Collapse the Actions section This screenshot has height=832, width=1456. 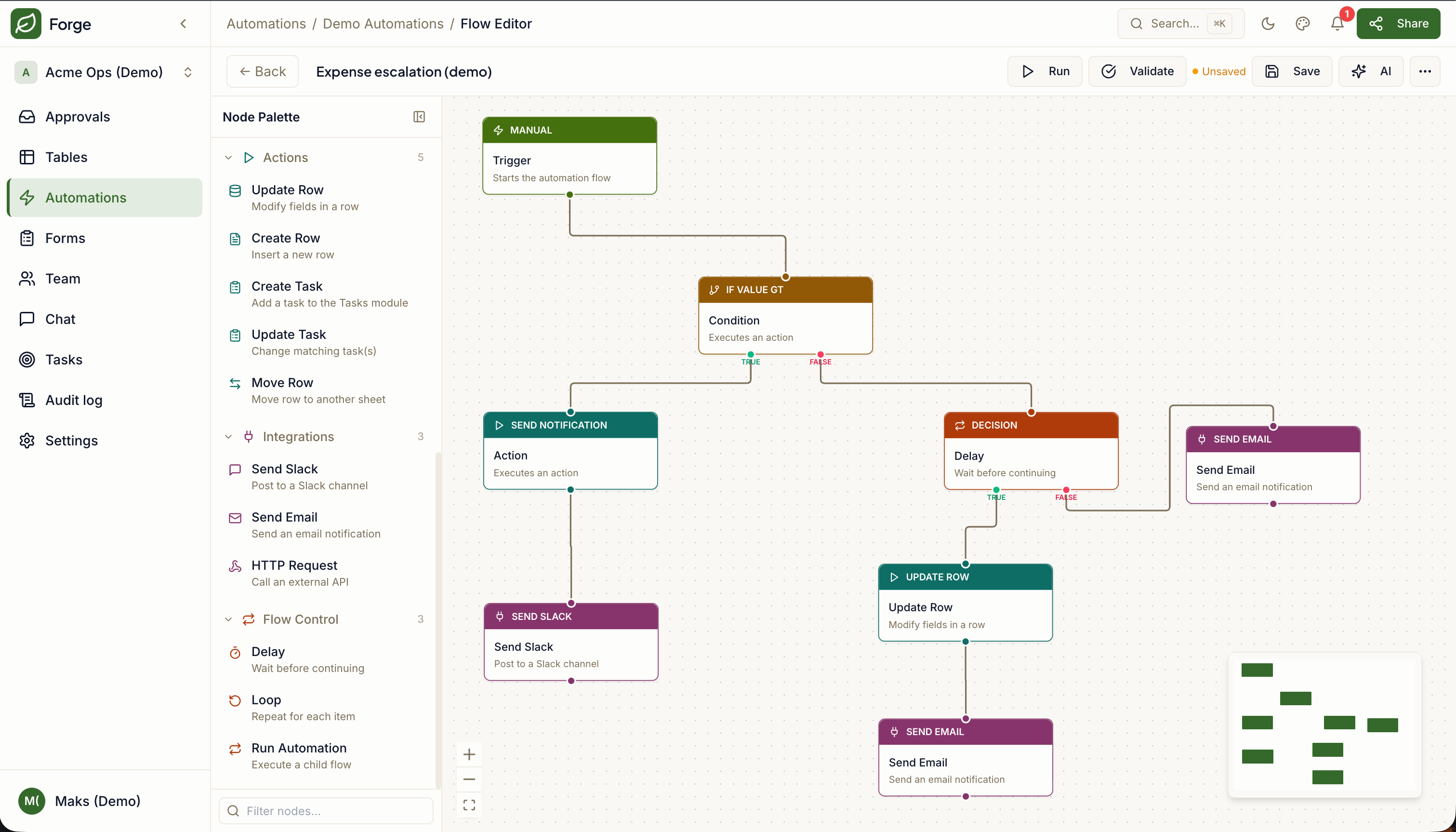coord(228,157)
